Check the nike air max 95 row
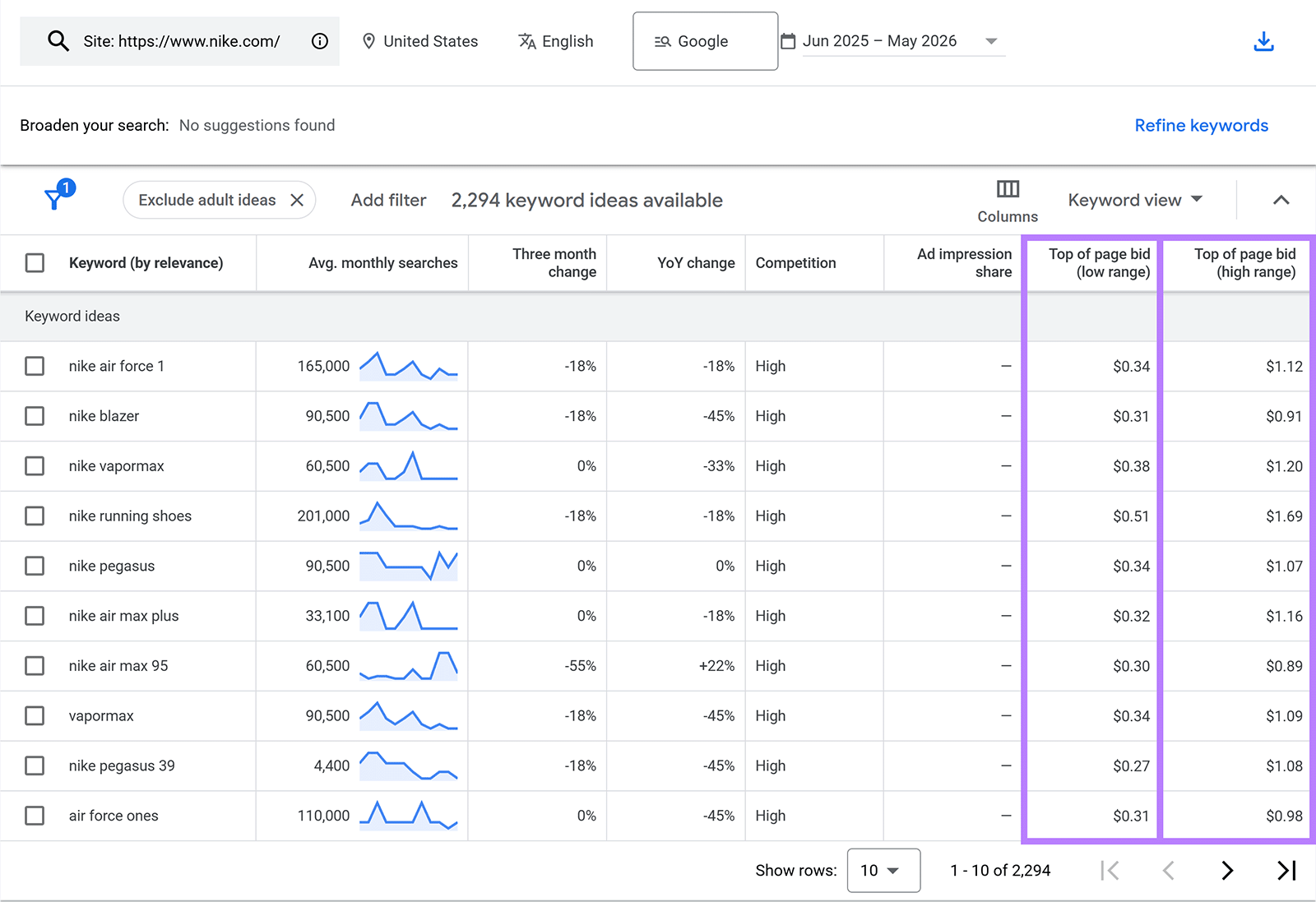Image resolution: width=1316 pixels, height=902 pixels. 35,666
